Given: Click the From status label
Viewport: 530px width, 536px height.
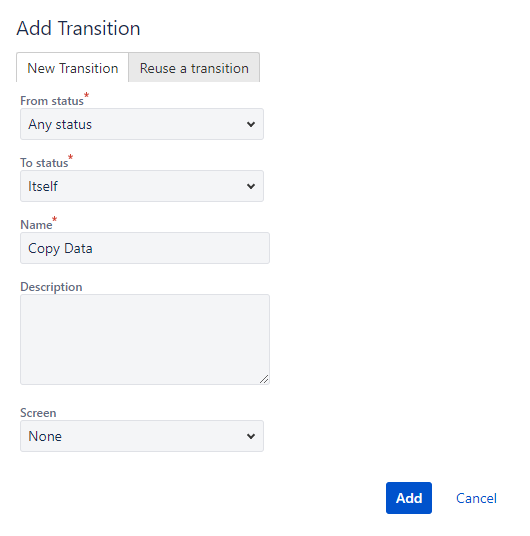Looking at the screenshot, I should click(x=52, y=101).
